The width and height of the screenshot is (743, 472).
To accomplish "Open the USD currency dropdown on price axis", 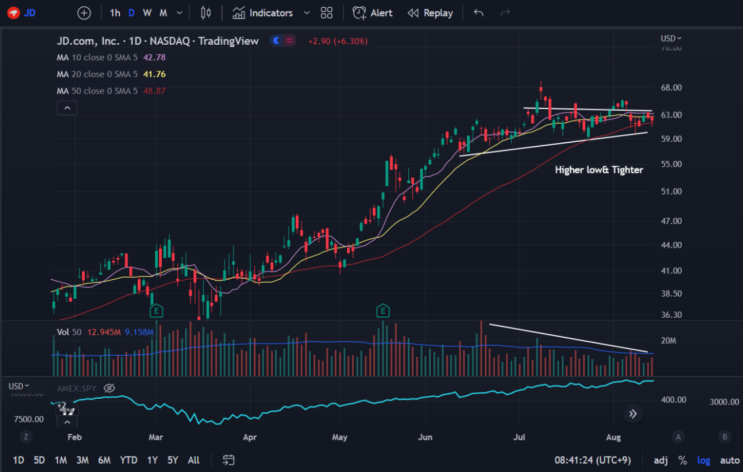I will 671,38.
